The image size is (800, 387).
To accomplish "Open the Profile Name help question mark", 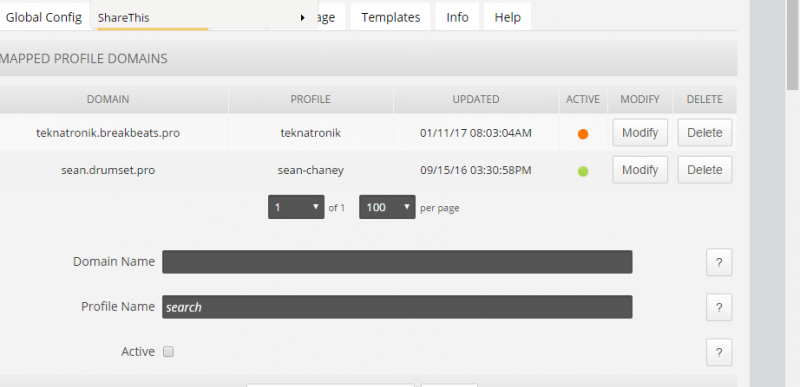I will [719, 307].
